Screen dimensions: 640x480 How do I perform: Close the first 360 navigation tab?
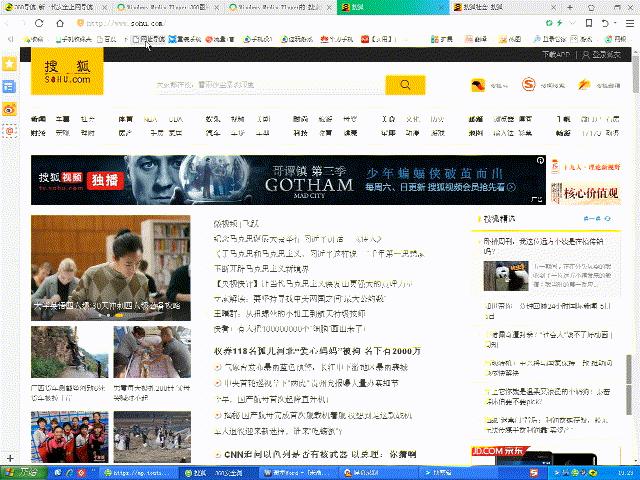point(104,7)
